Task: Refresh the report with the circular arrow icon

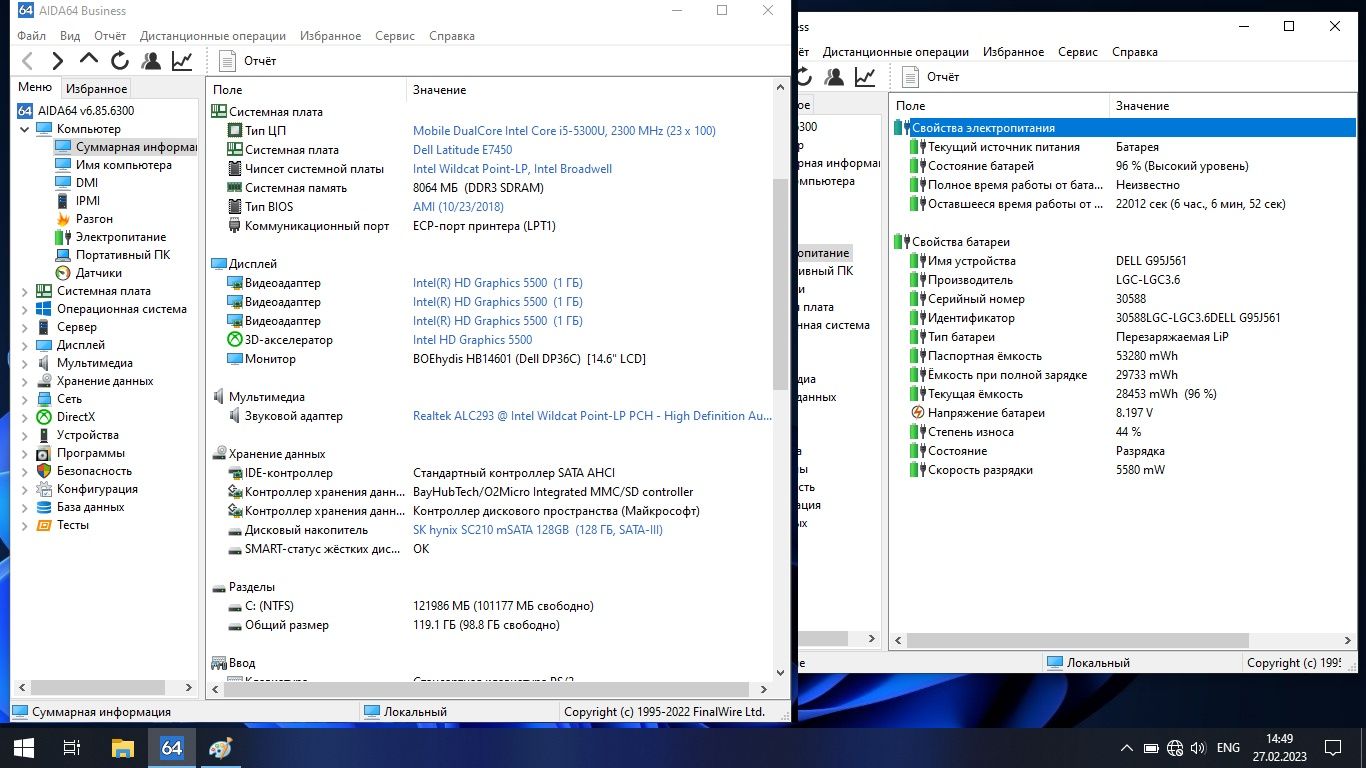Action: [119, 61]
